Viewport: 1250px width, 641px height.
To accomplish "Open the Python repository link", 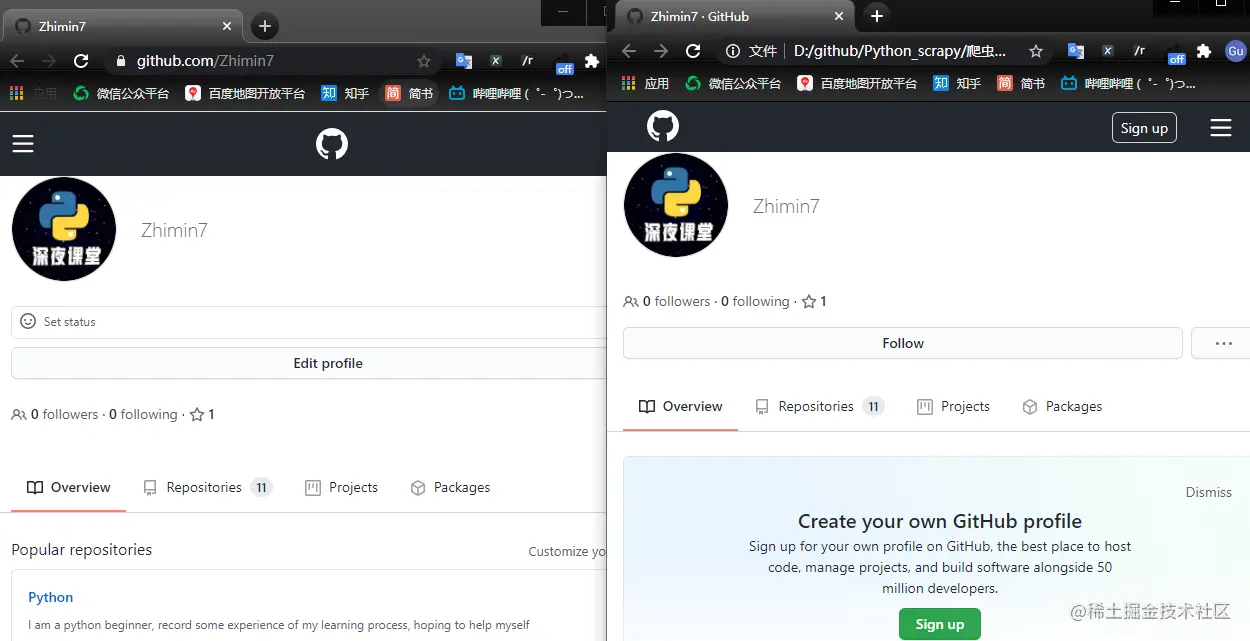I will click(x=51, y=597).
